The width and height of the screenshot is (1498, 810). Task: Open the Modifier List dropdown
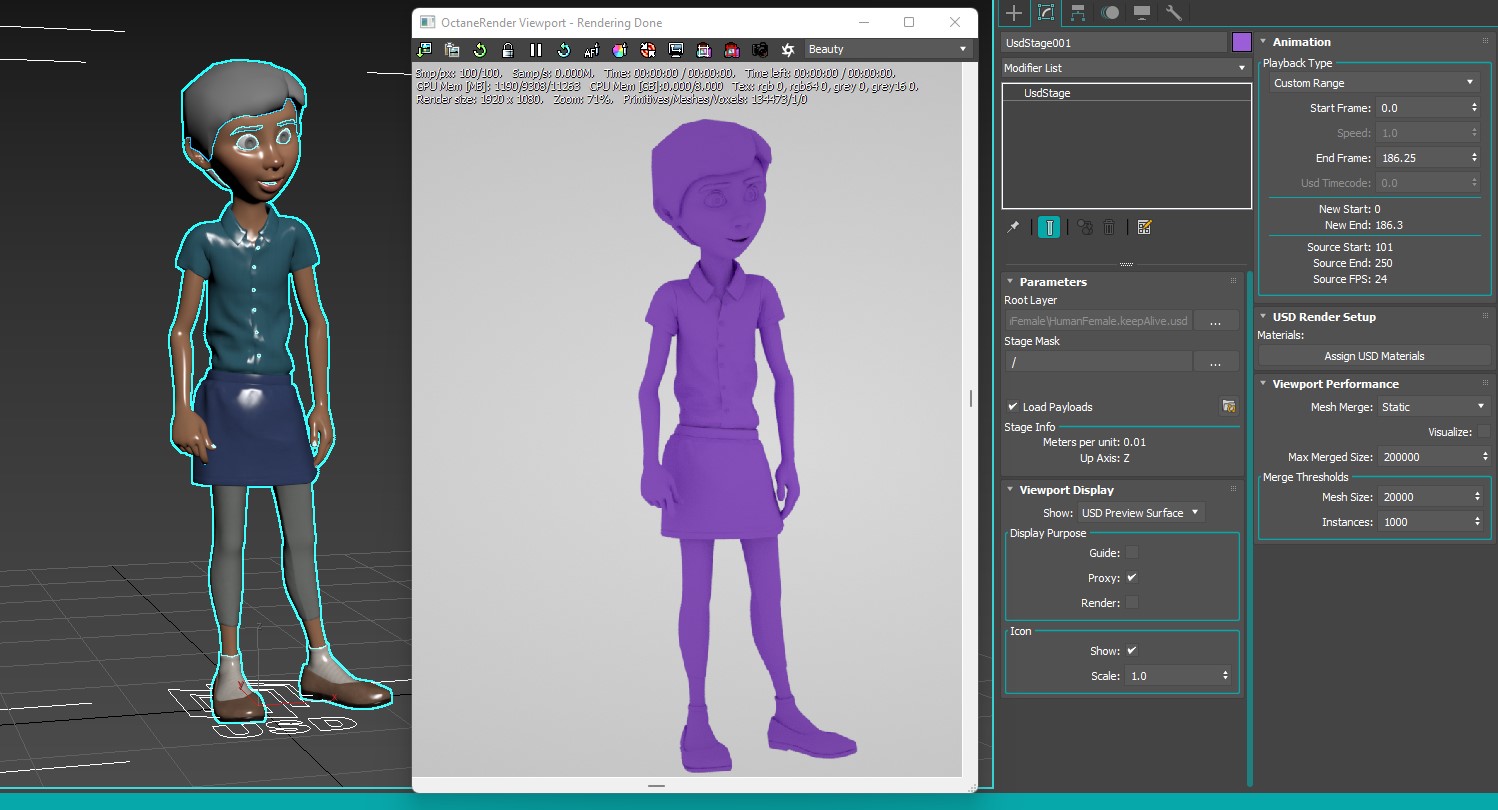(x=1126, y=68)
